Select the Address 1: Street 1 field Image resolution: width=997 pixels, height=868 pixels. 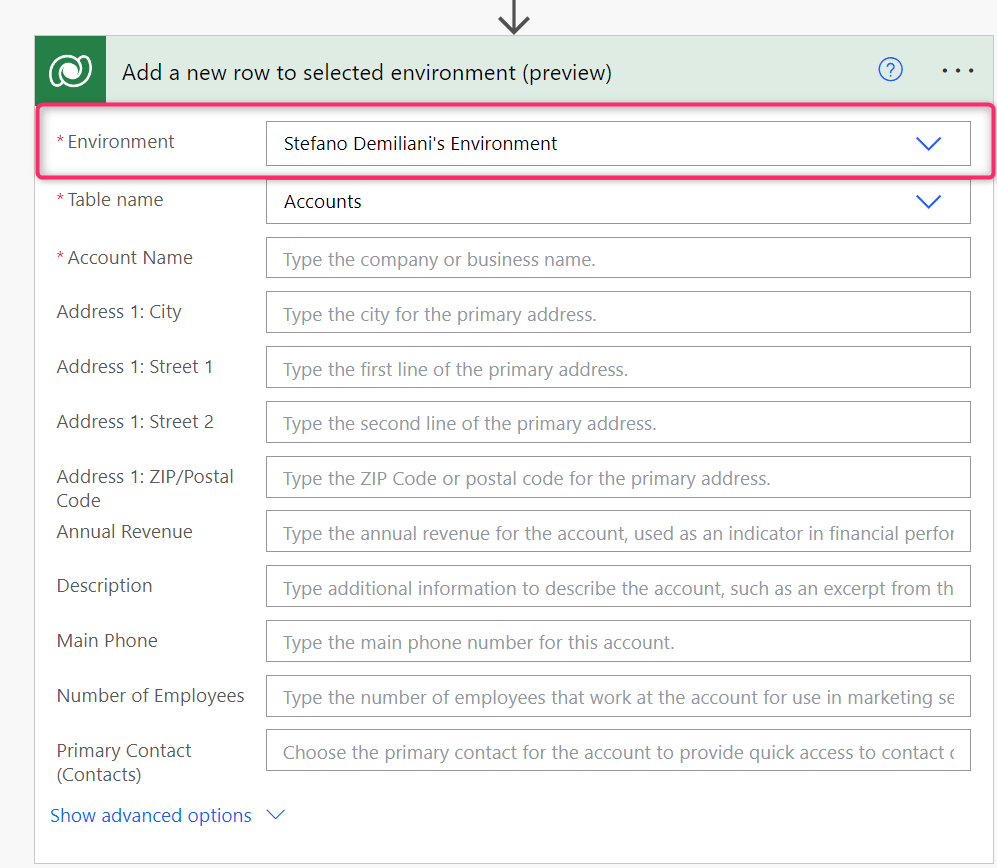(617, 369)
